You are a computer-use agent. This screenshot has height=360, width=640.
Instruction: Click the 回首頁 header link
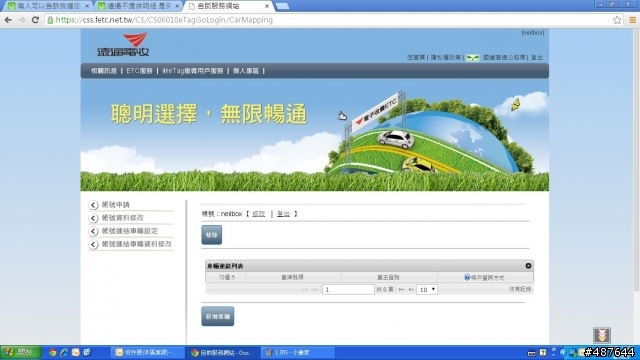tap(416, 58)
